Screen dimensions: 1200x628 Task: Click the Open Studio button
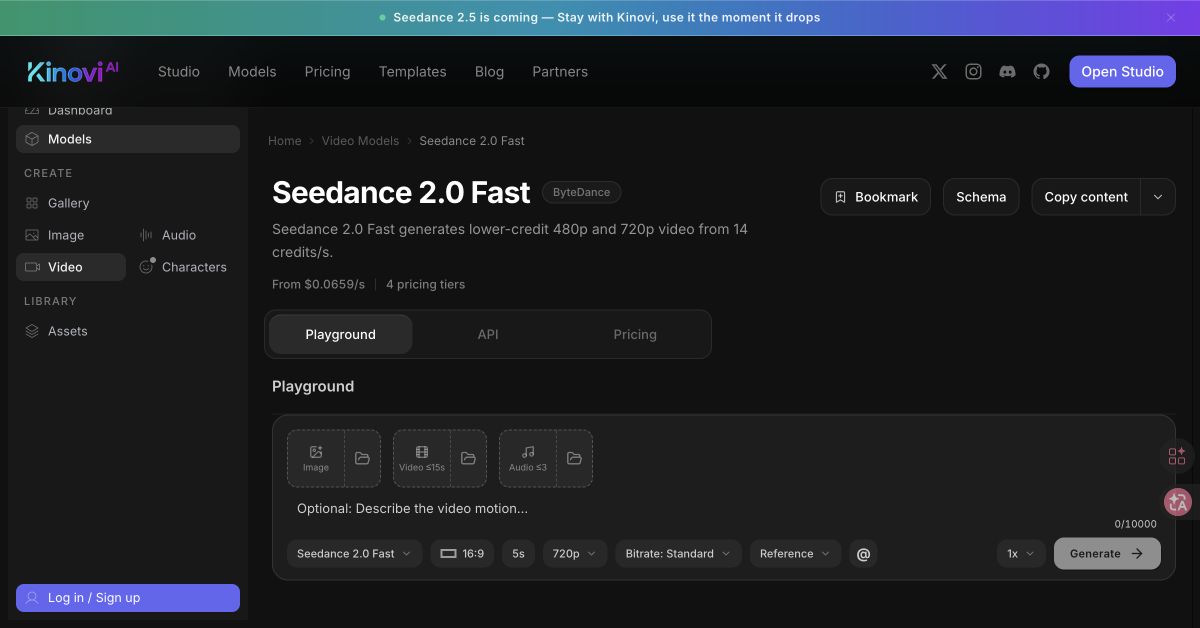1122,72
